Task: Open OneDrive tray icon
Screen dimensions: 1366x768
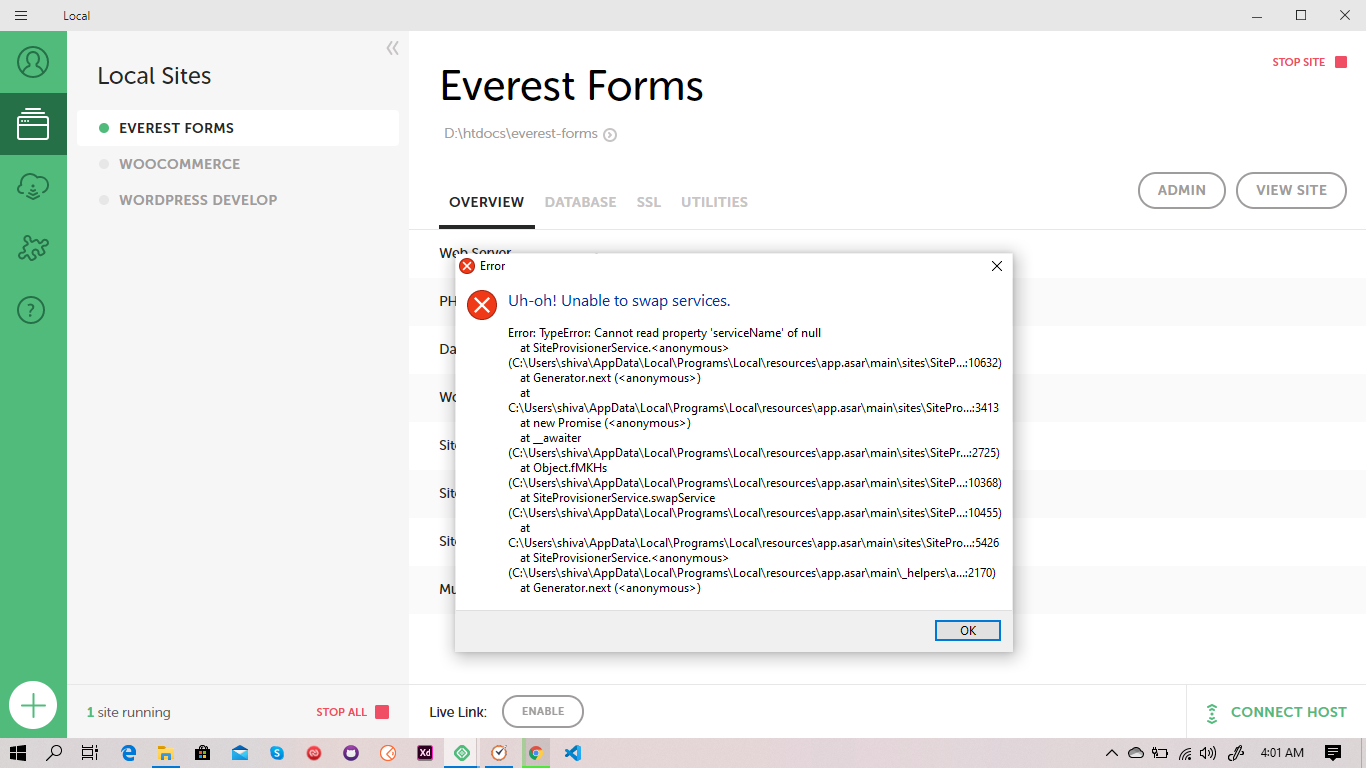Action: click(1135, 753)
